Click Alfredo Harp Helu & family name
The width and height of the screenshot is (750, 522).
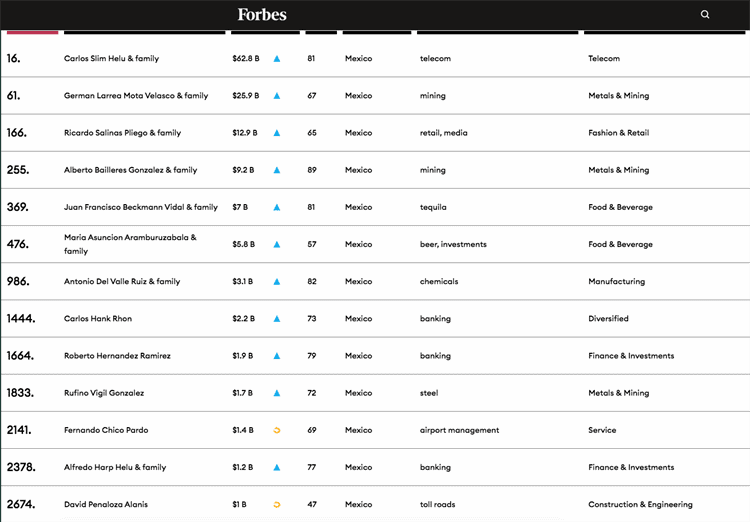tap(115, 467)
